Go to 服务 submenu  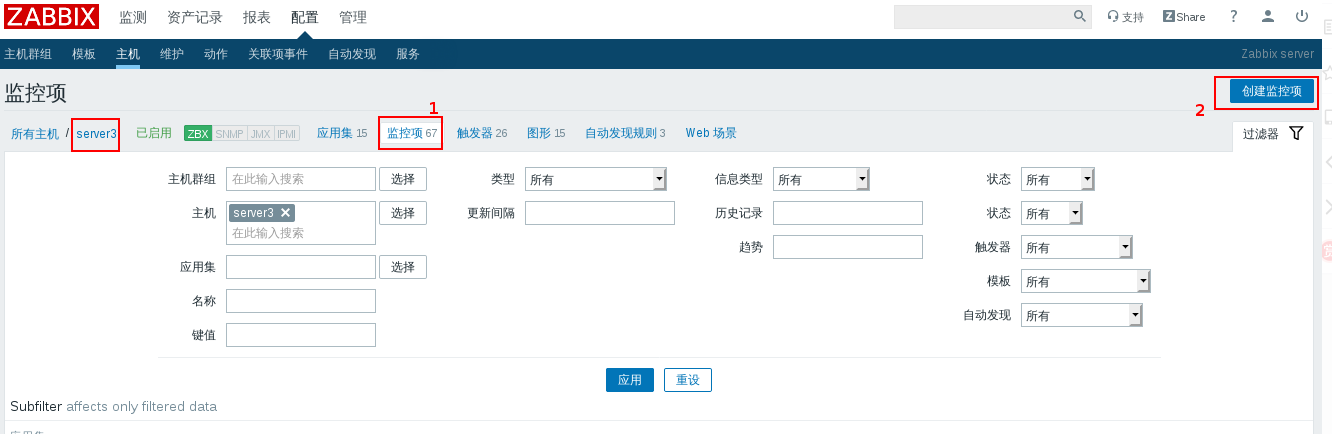pyautogui.click(x=408, y=54)
